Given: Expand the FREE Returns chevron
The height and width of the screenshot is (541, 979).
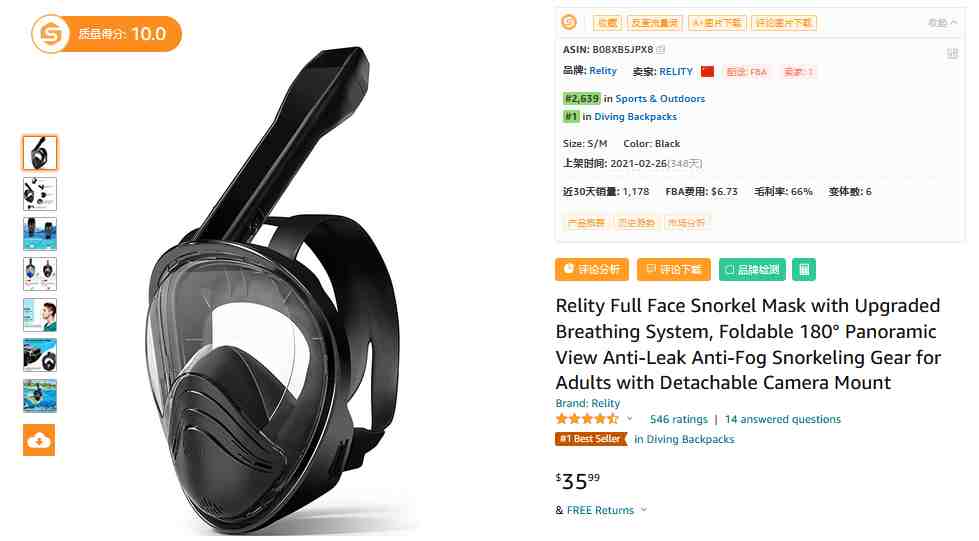Looking at the screenshot, I should 644,510.
